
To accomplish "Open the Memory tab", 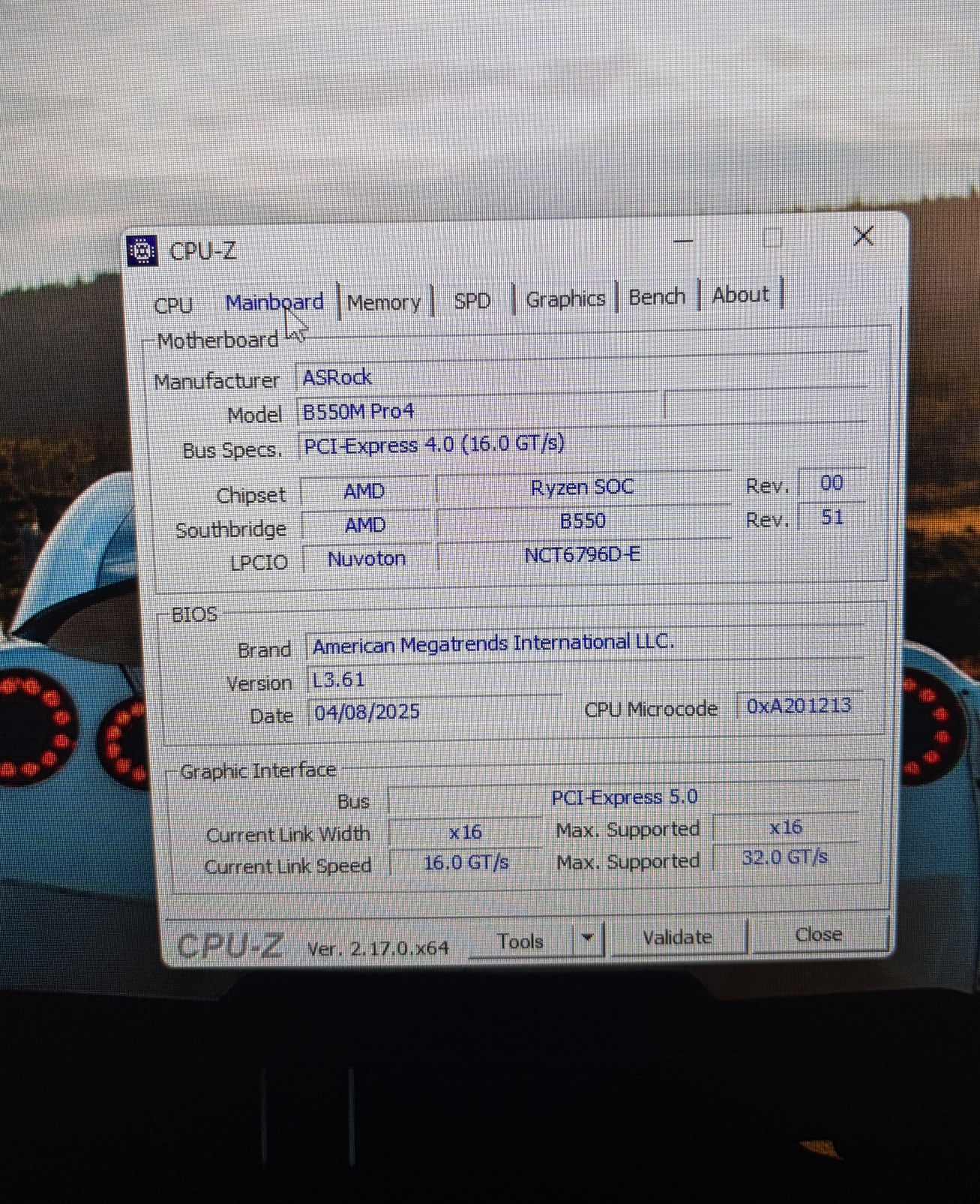I will click(384, 302).
